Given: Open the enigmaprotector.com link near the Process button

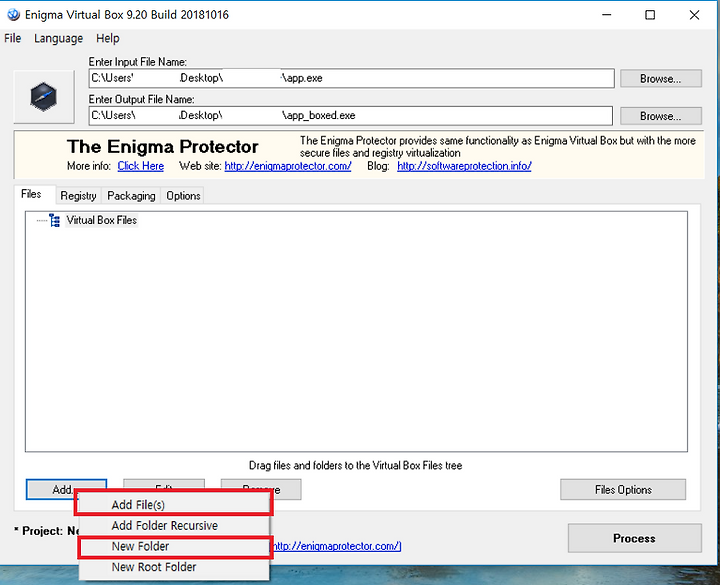Looking at the screenshot, I should coord(337,546).
